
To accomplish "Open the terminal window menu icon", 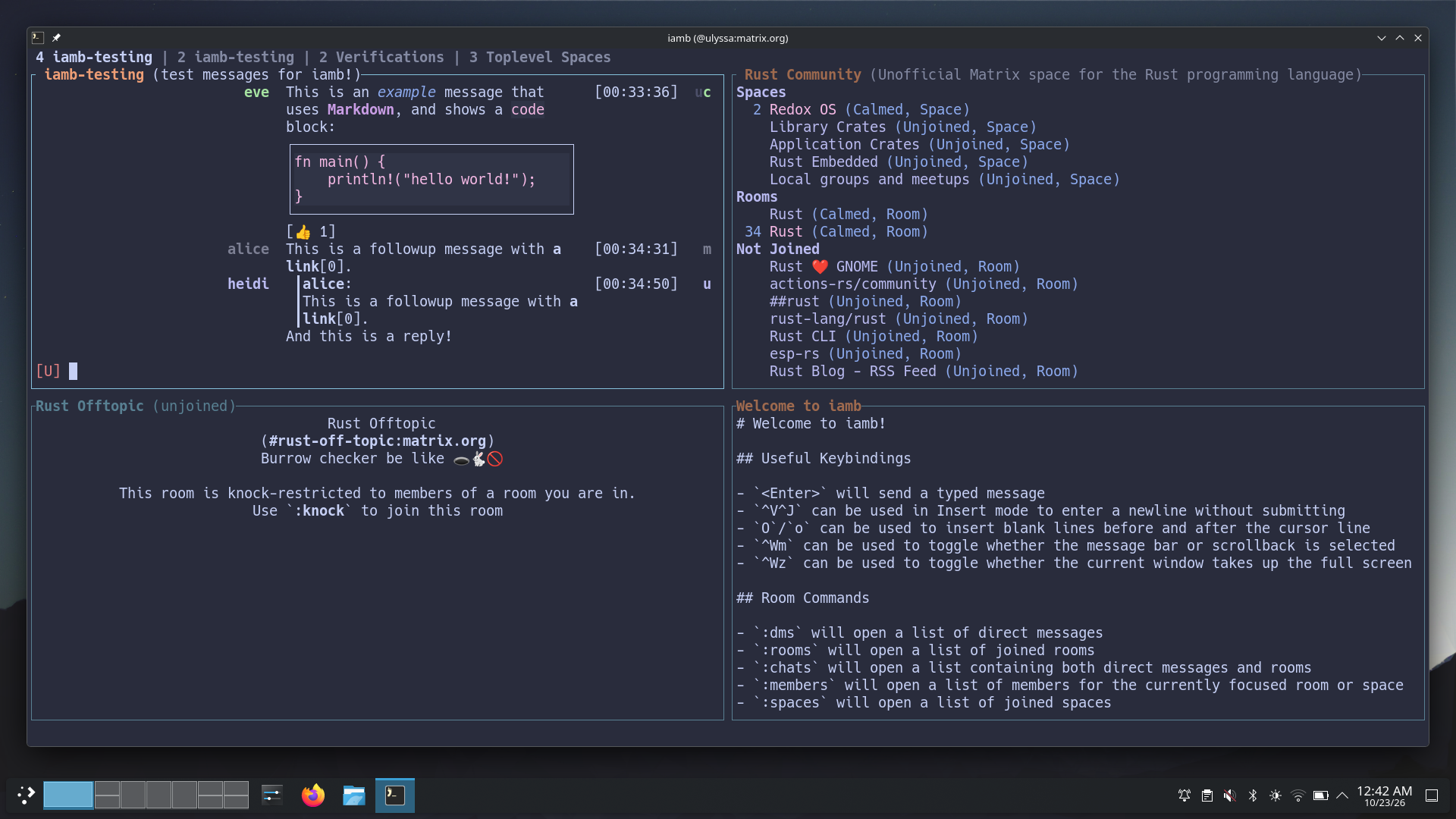I will tap(38, 38).
